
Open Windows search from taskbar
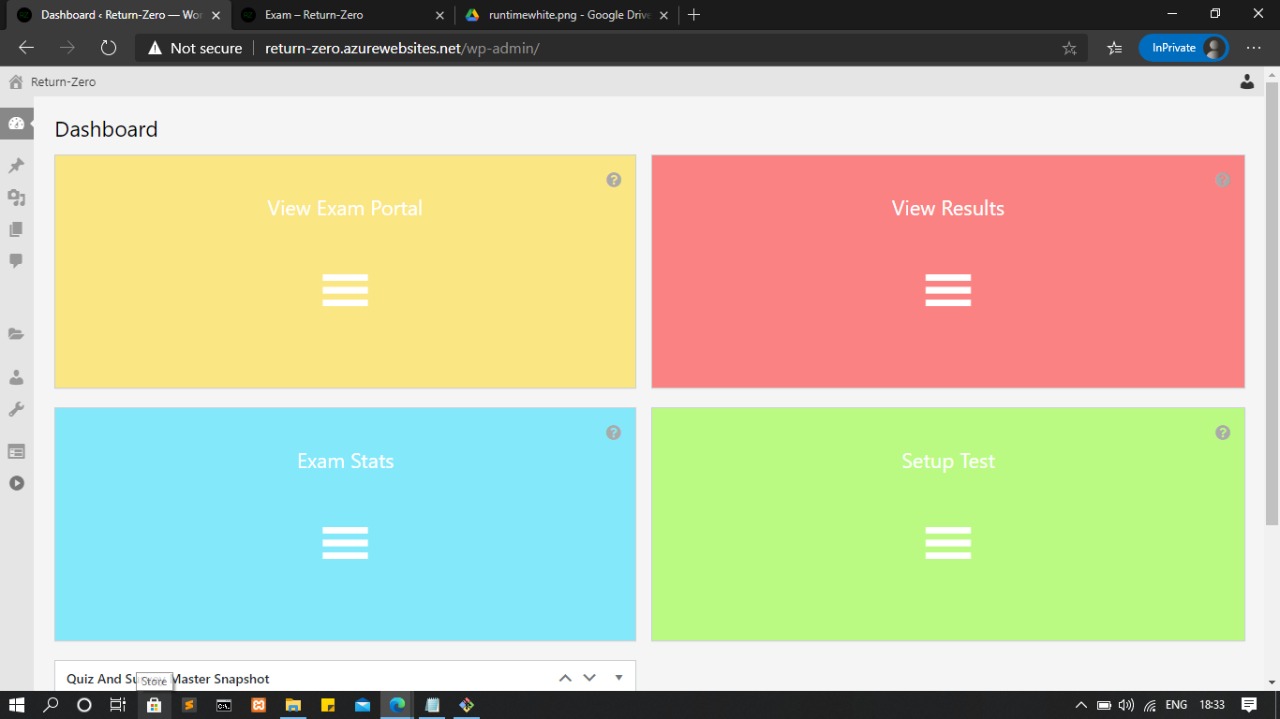50,705
